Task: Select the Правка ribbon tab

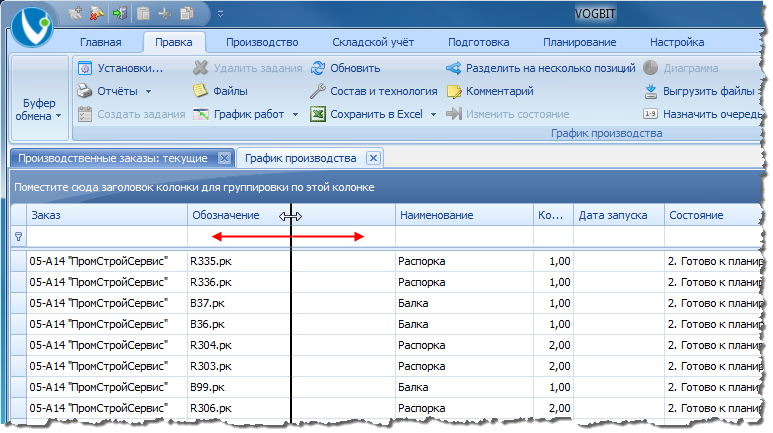Action: [174, 42]
